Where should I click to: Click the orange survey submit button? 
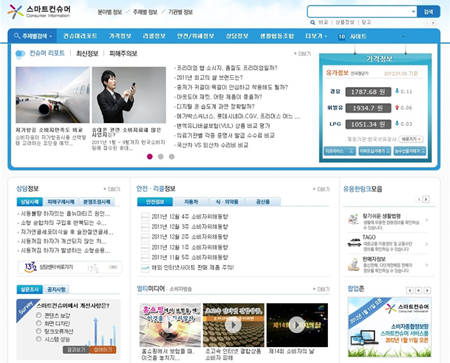(103, 349)
